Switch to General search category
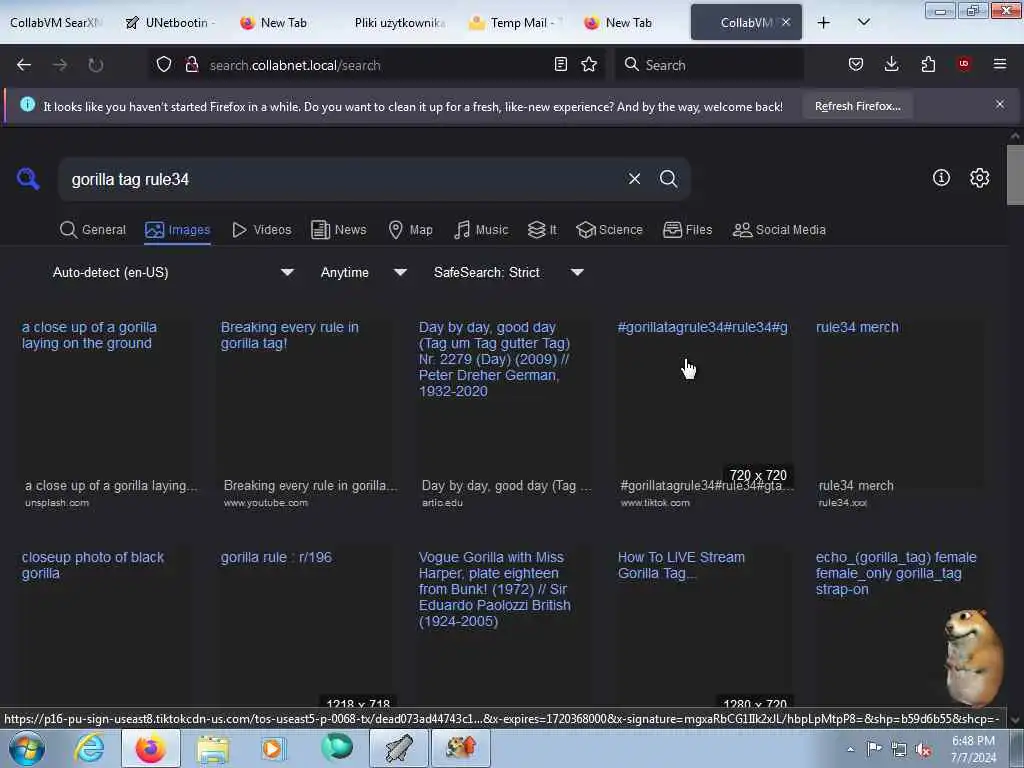Image resolution: width=1024 pixels, height=768 pixels. click(93, 230)
